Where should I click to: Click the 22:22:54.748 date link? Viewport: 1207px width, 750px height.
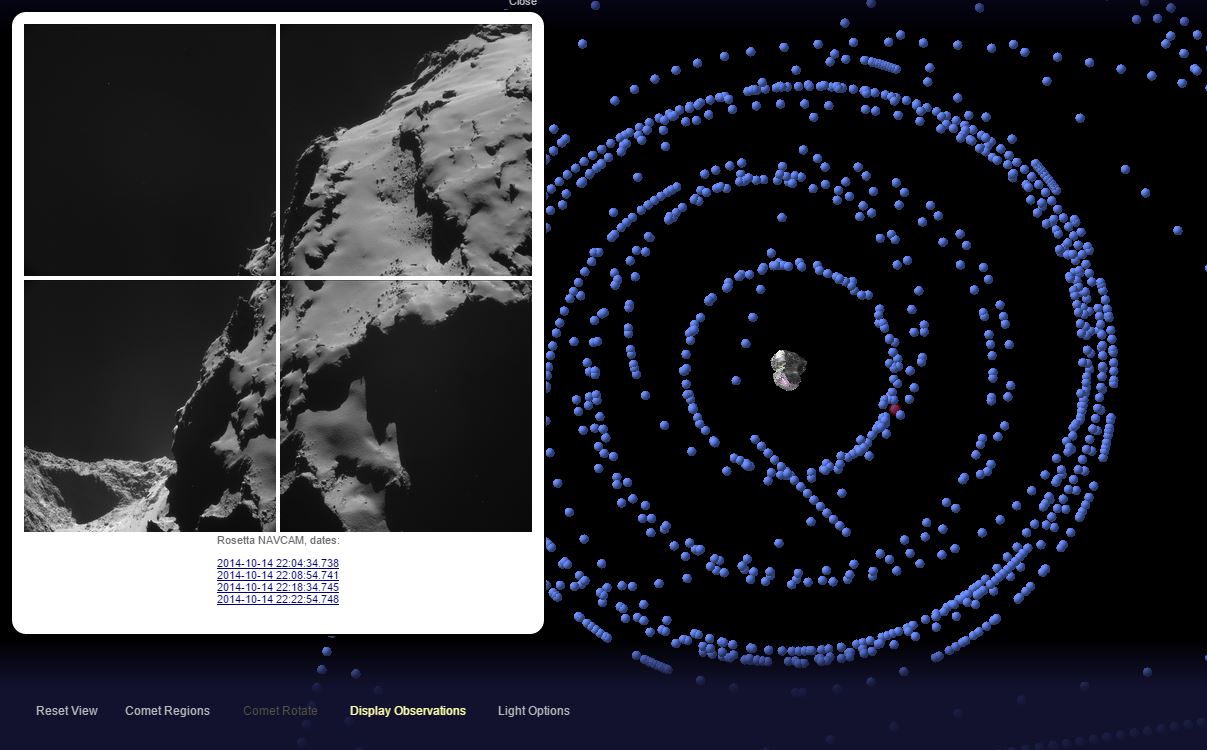click(278, 600)
